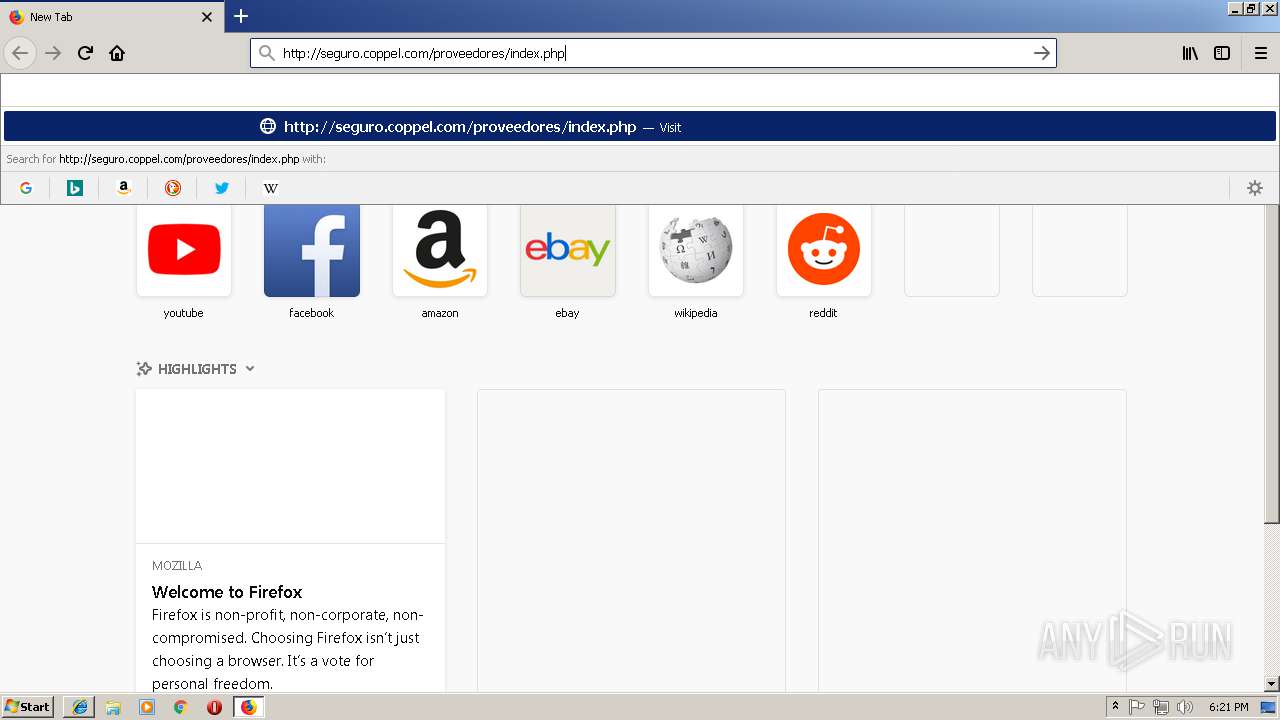1280x720 pixels.
Task: Collapse the Highlights section chevron
Action: tap(250, 369)
